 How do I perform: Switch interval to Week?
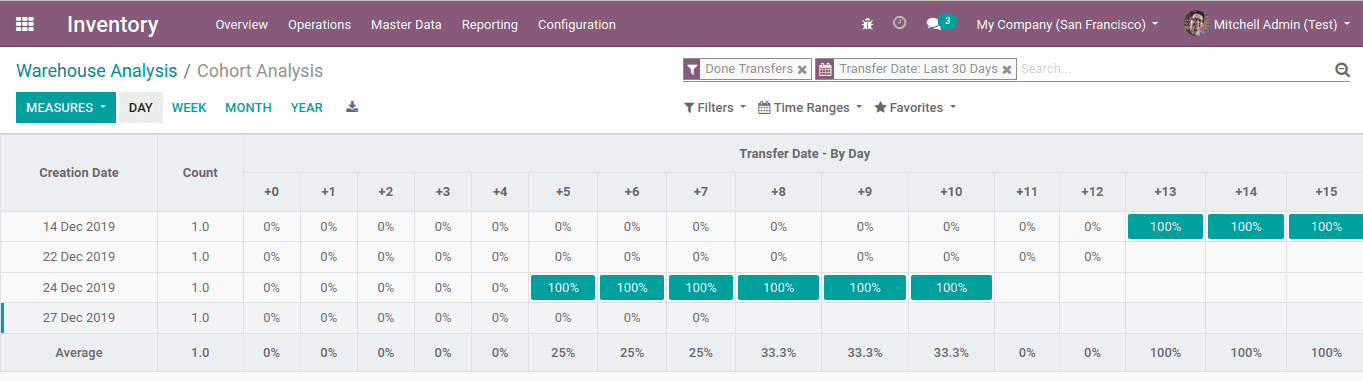[x=189, y=107]
